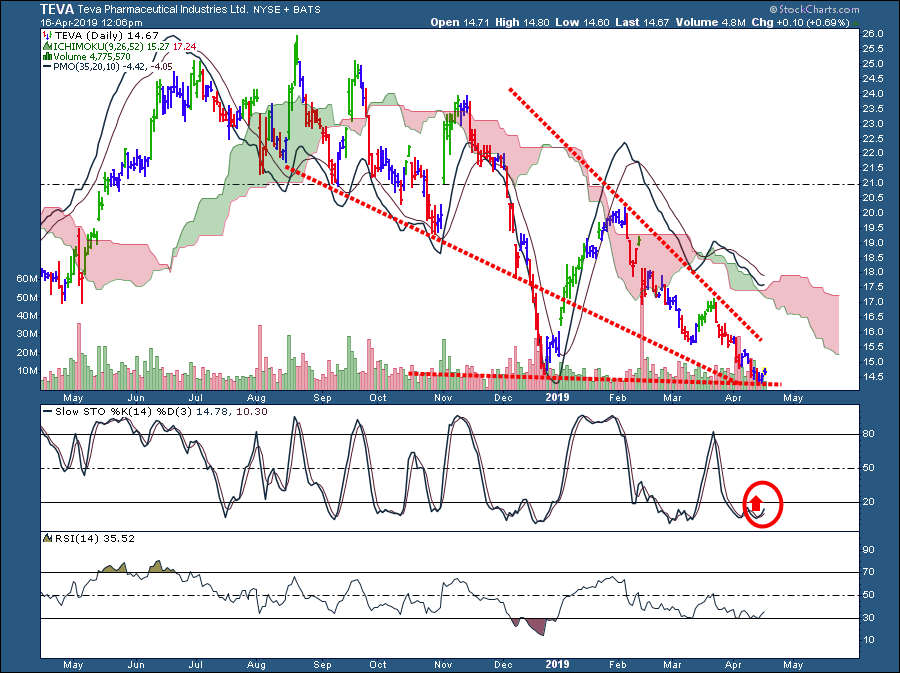This screenshot has width=900, height=673.
Task: Click the PMO line legend icon
Action: 45,68
